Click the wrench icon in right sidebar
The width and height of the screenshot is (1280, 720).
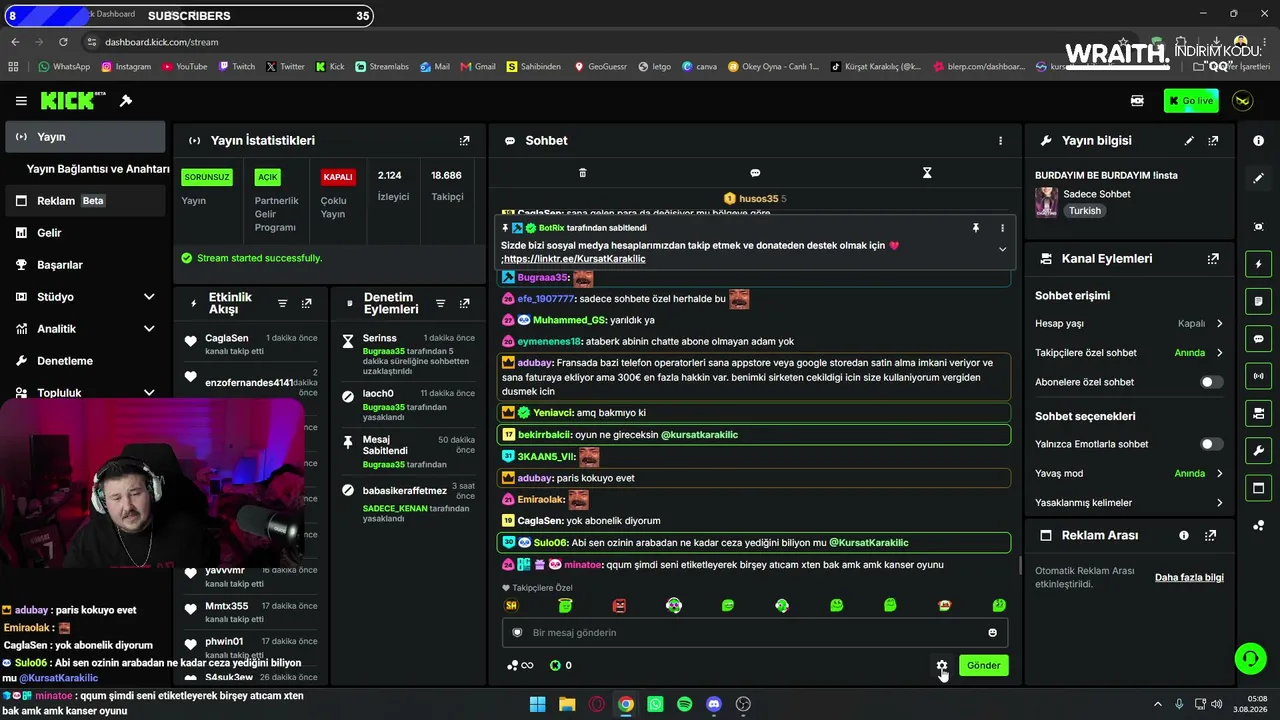coord(1258,451)
